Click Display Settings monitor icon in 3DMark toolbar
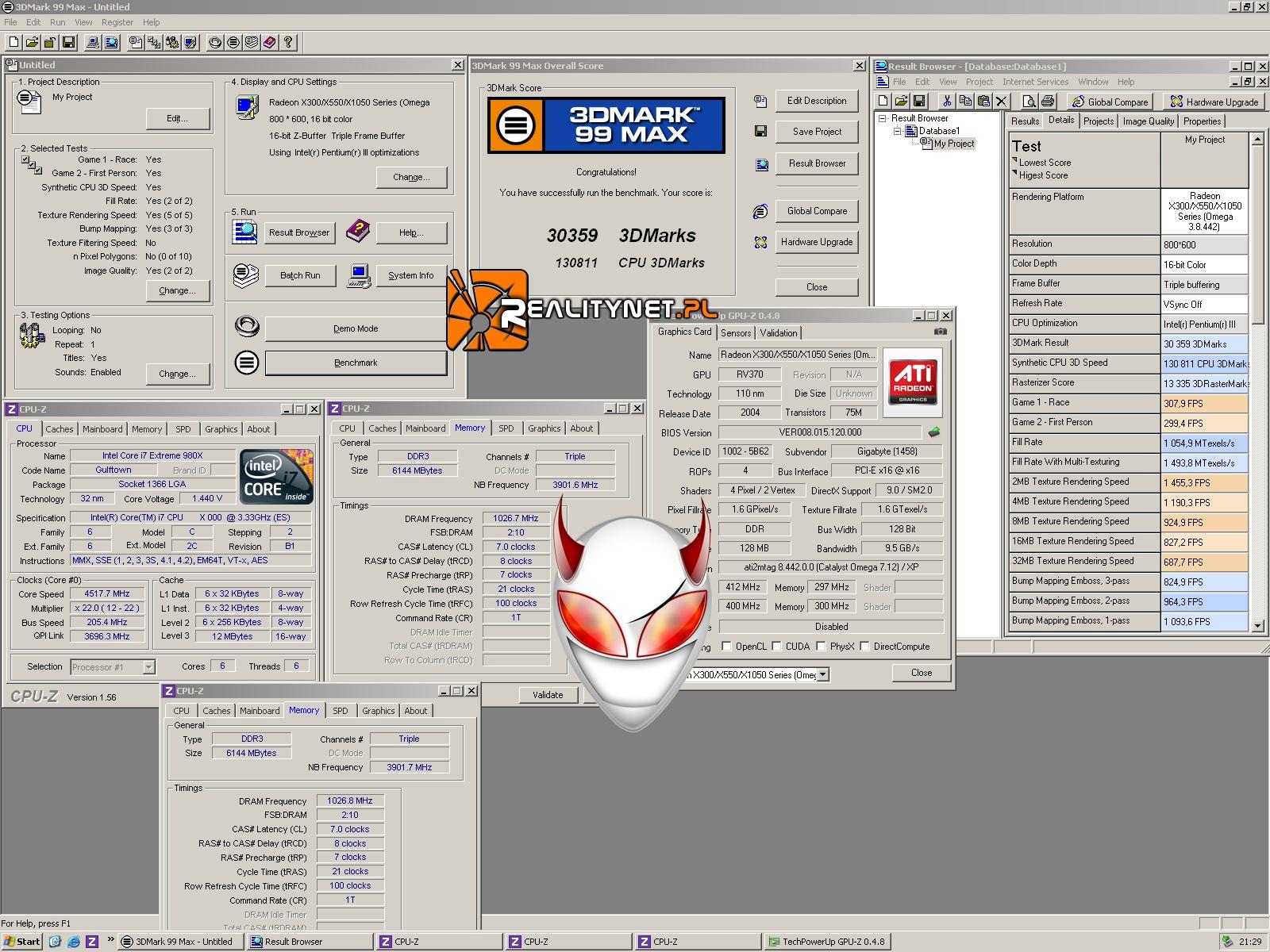This screenshot has width=1270, height=952. coord(190,42)
